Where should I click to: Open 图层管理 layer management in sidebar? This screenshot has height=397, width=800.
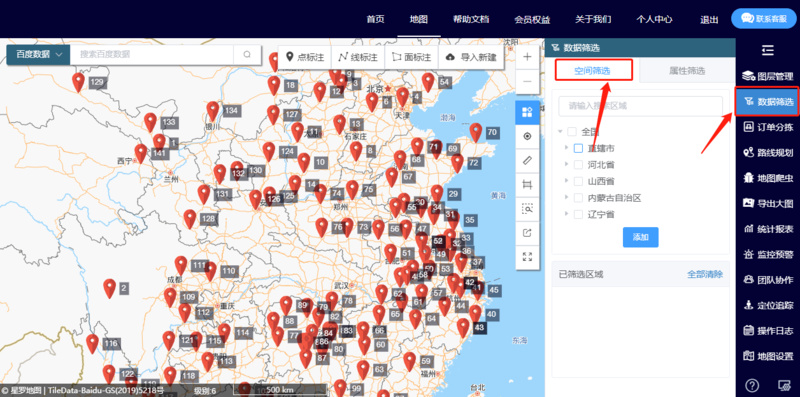[768, 77]
